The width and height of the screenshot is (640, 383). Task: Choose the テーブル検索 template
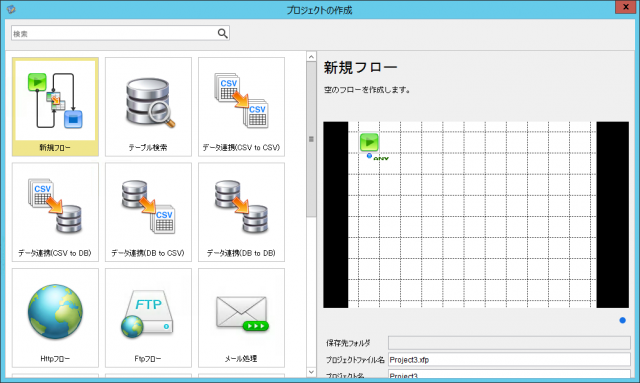(148, 107)
